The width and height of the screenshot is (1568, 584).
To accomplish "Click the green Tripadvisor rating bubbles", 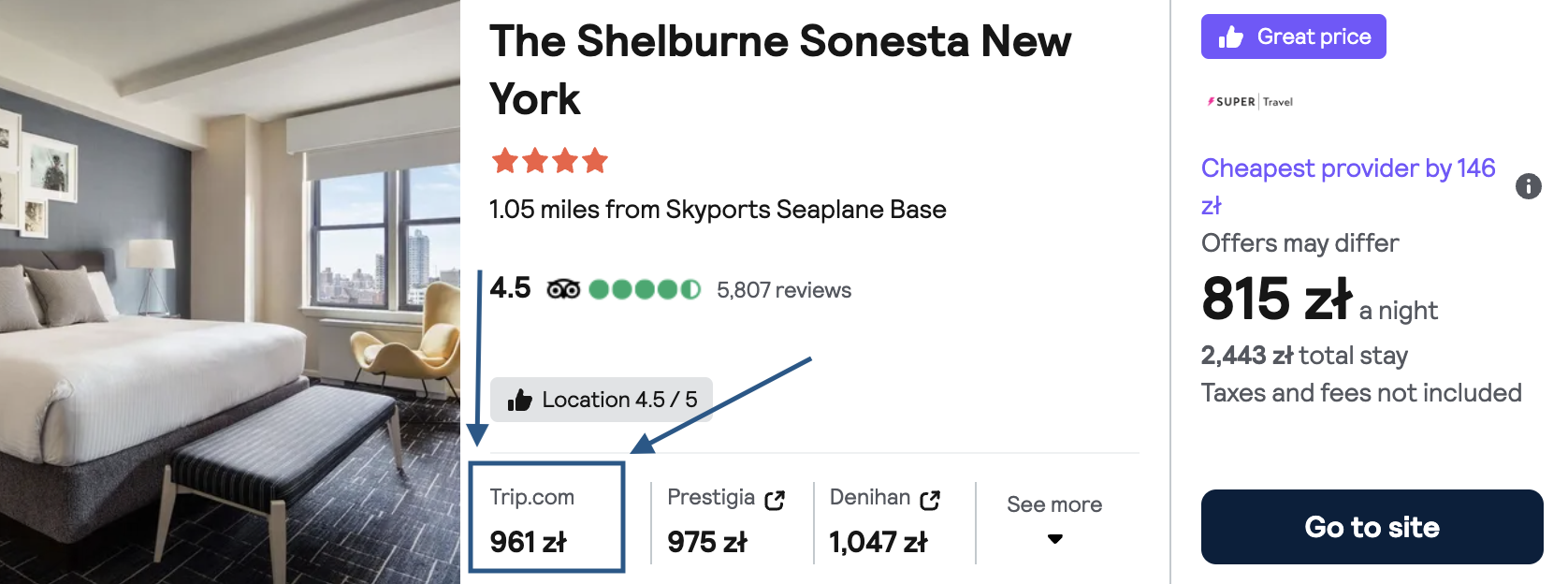I will click(x=645, y=289).
